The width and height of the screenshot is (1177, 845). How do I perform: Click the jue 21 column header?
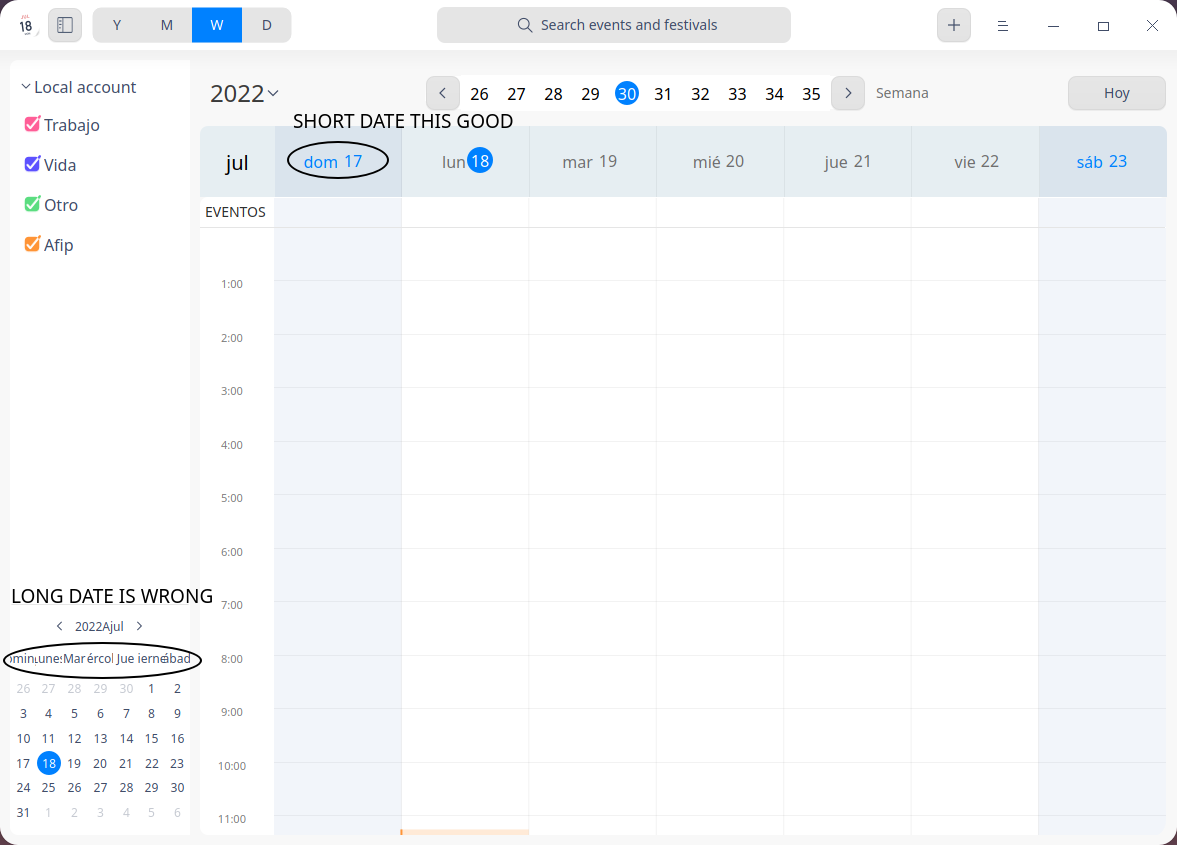[847, 161]
